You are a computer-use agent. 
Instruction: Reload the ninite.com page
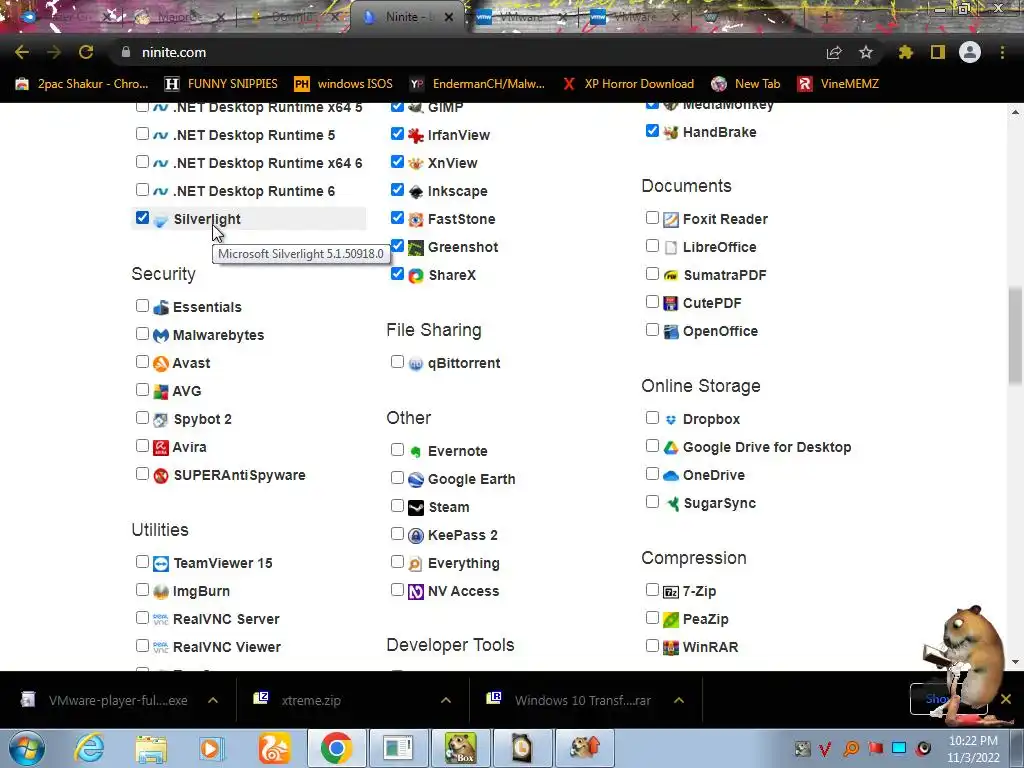(x=86, y=52)
